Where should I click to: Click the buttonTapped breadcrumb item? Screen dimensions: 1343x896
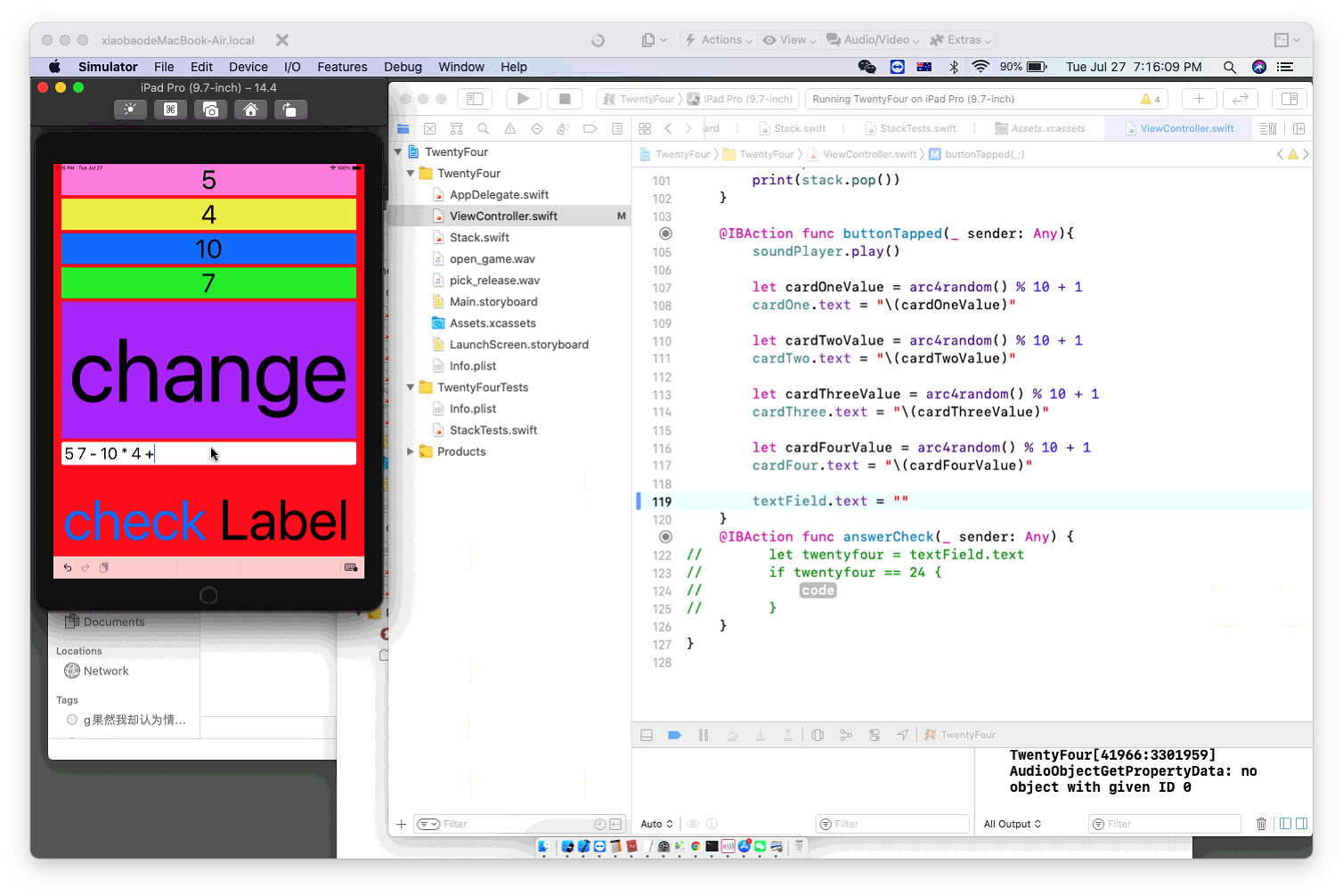pyautogui.click(x=977, y=154)
